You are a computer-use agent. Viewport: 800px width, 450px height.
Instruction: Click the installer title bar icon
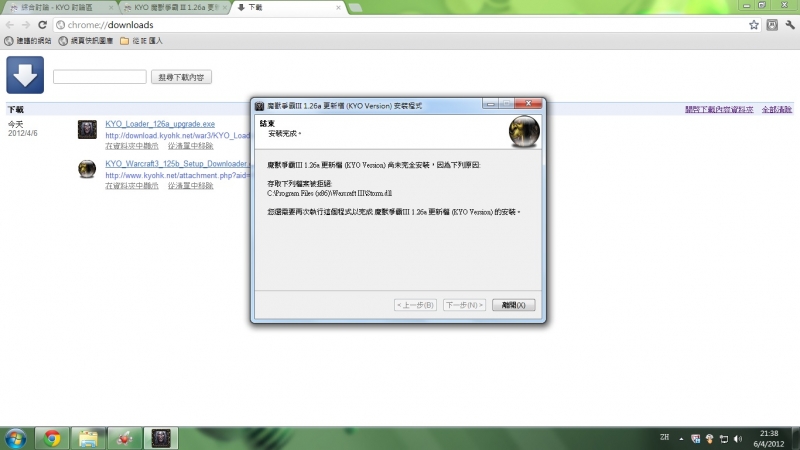click(x=259, y=106)
